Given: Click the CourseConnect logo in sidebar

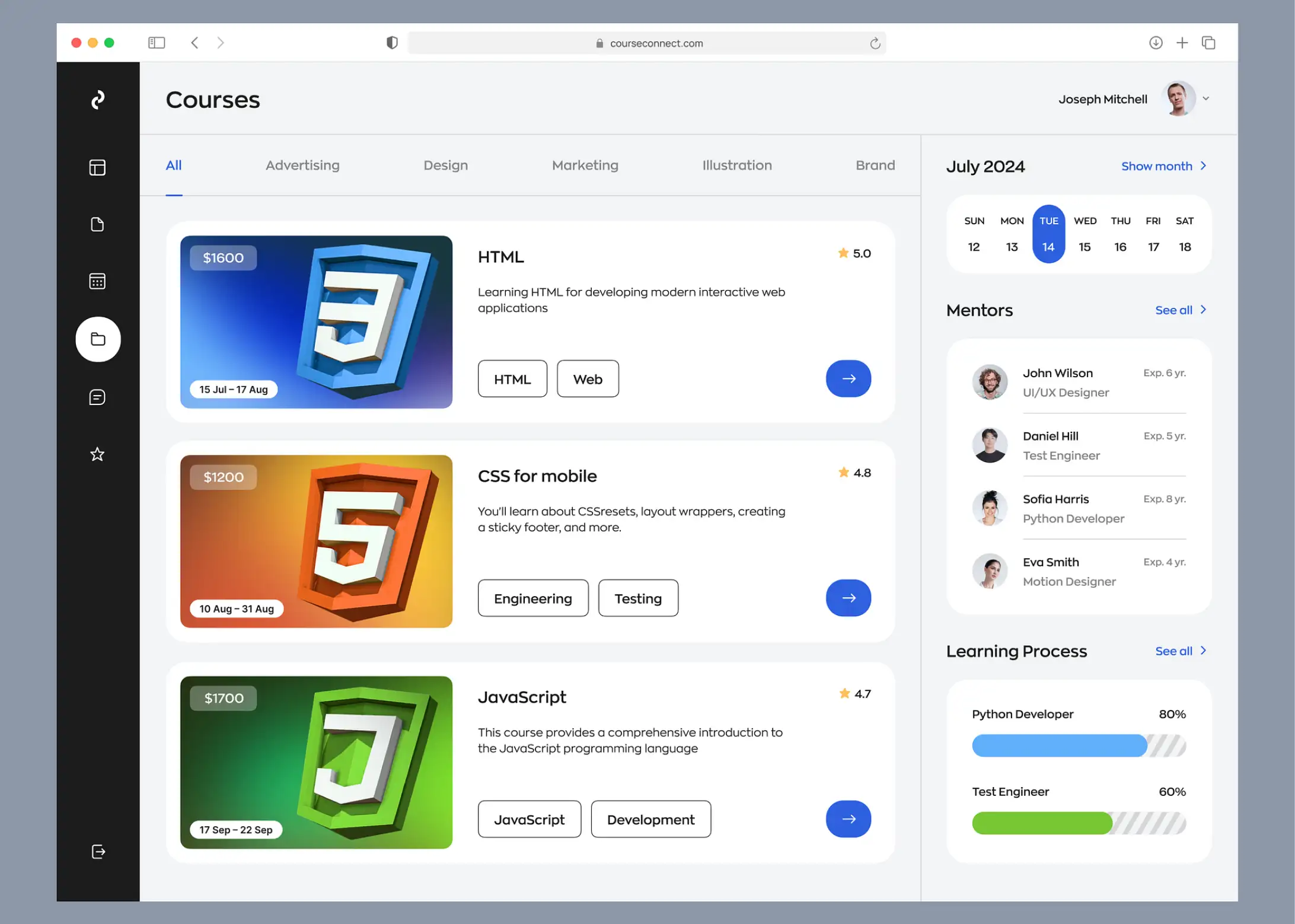Looking at the screenshot, I should [x=98, y=100].
